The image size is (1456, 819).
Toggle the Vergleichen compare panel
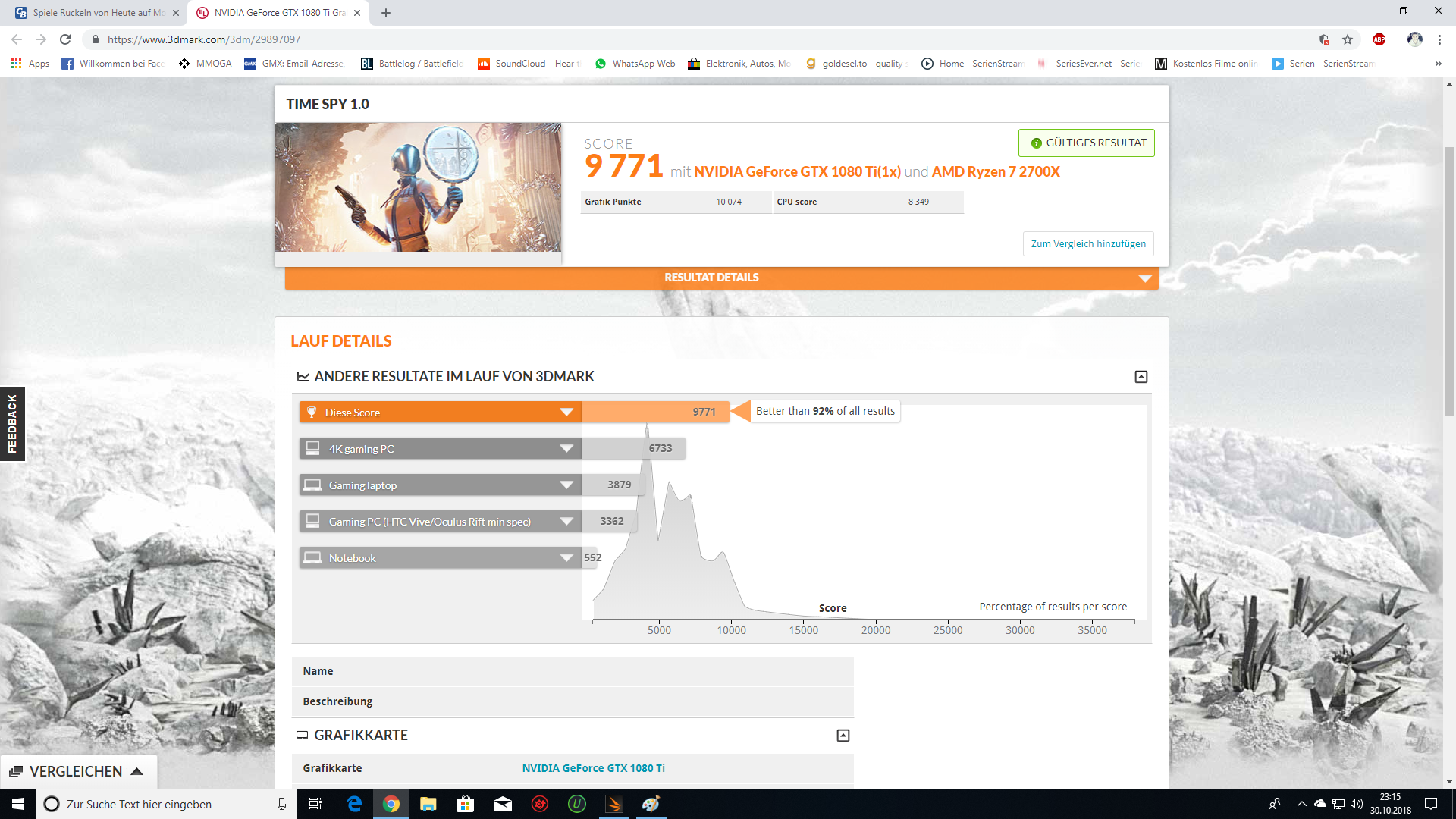tap(77, 771)
